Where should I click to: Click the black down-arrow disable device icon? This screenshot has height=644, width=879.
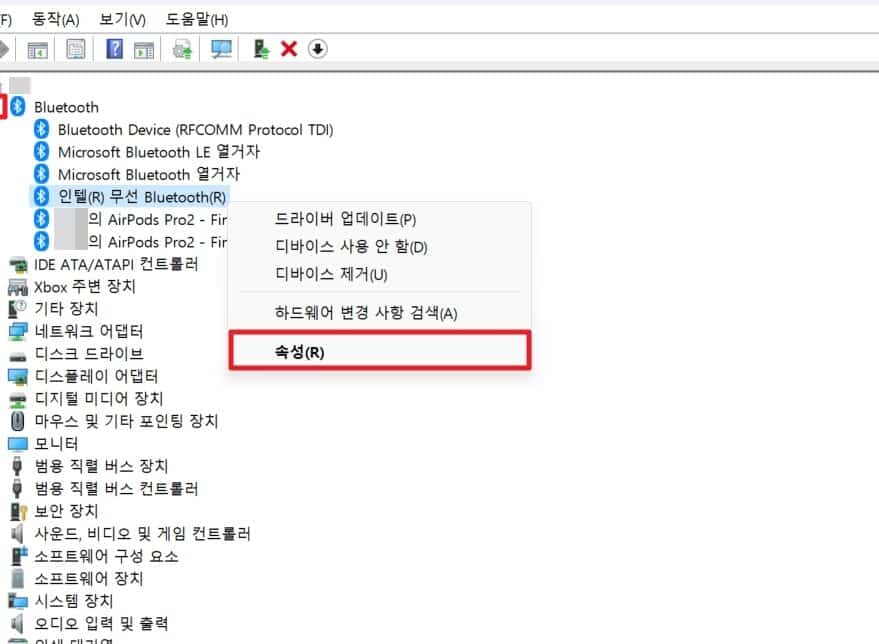tap(318, 49)
